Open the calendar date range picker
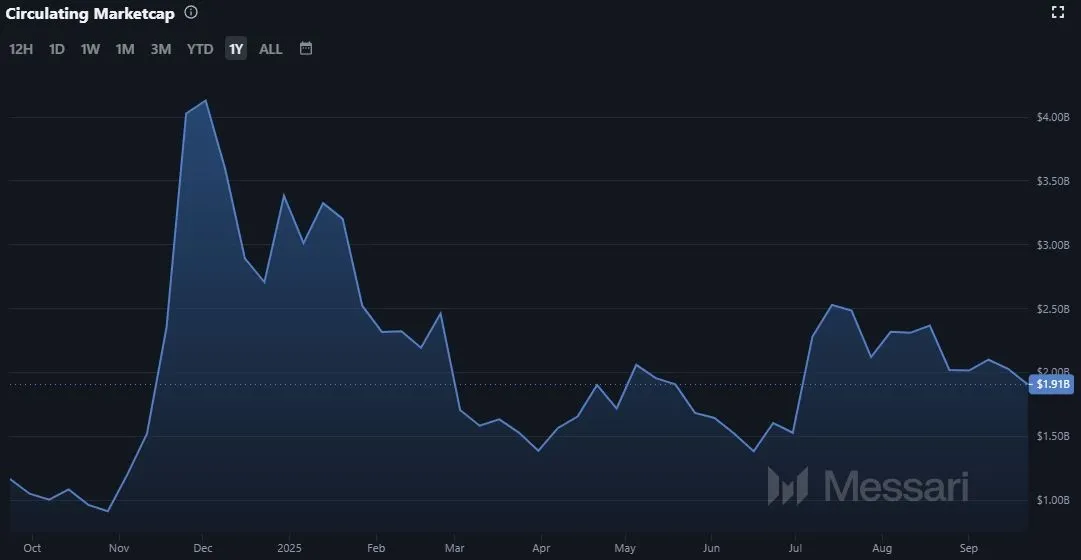This screenshot has width=1081, height=560. (306, 48)
